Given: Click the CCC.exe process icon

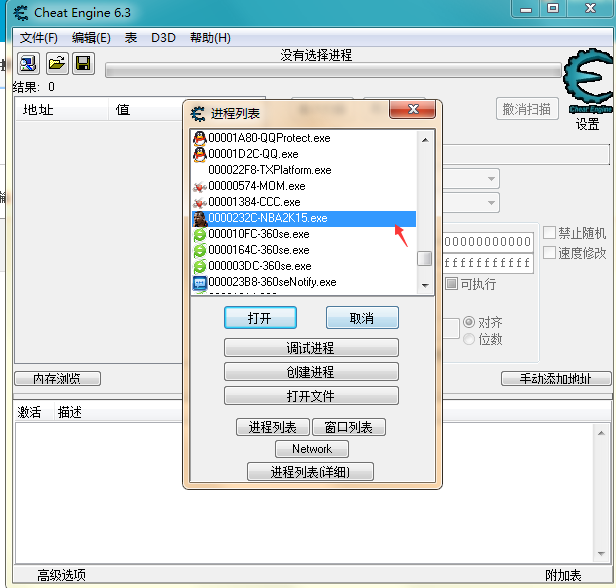Looking at the screenshot, I should point(200,203).
